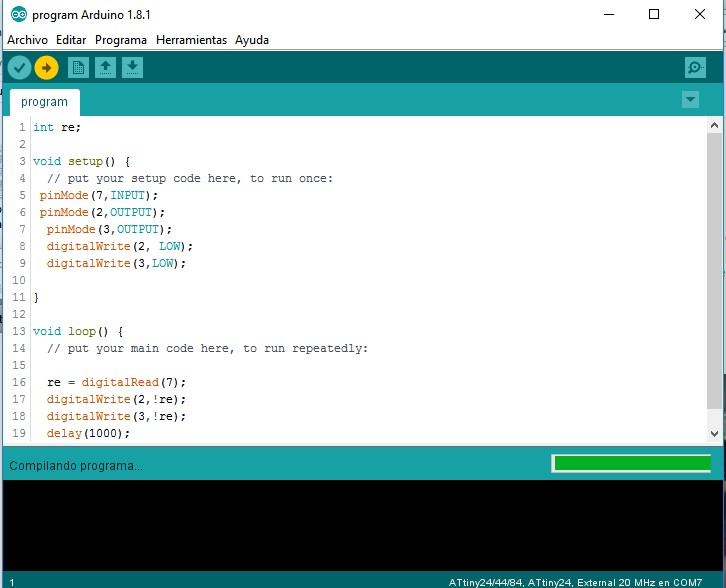Open the Editar menu

tap(71, 40)
